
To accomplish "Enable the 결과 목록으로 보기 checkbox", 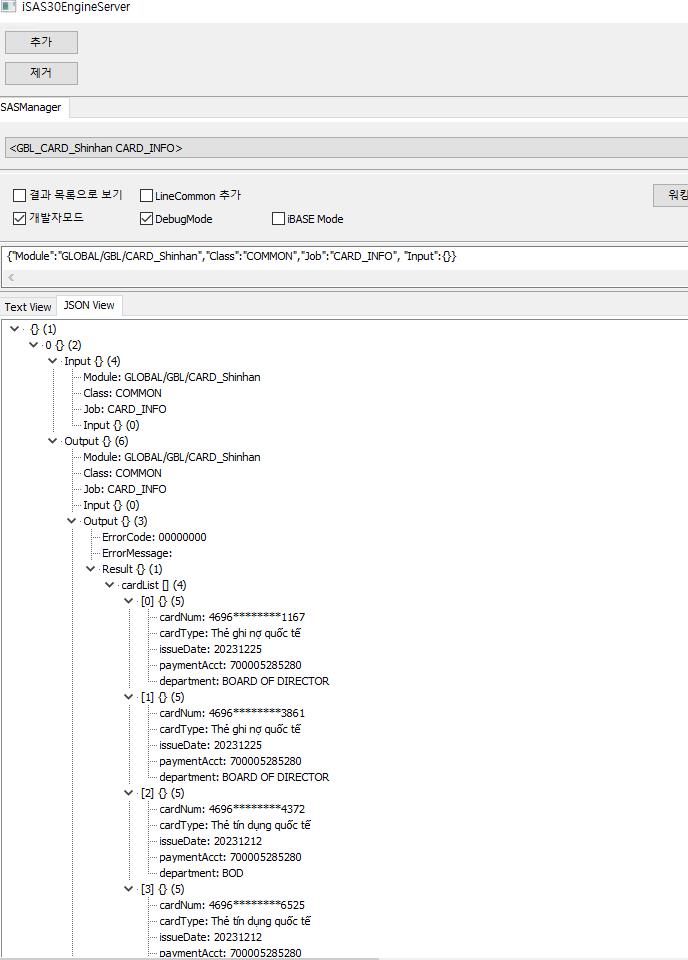I will click(x=20, y=195).
